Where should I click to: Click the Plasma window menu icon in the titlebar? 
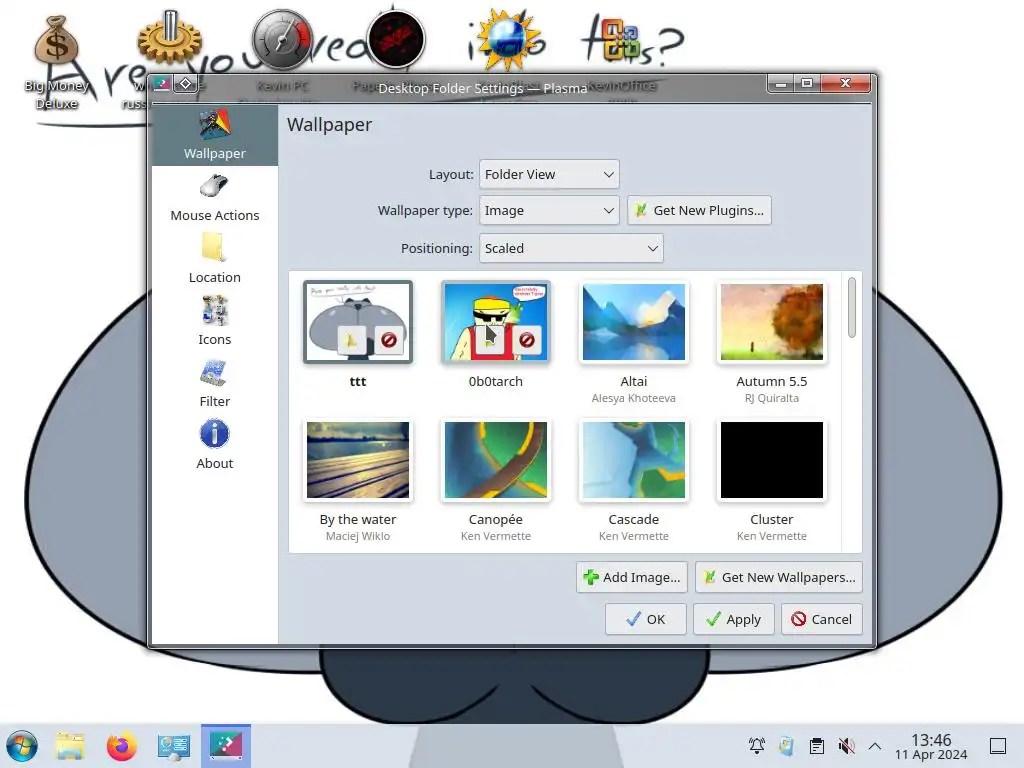[x=162, y=84]
